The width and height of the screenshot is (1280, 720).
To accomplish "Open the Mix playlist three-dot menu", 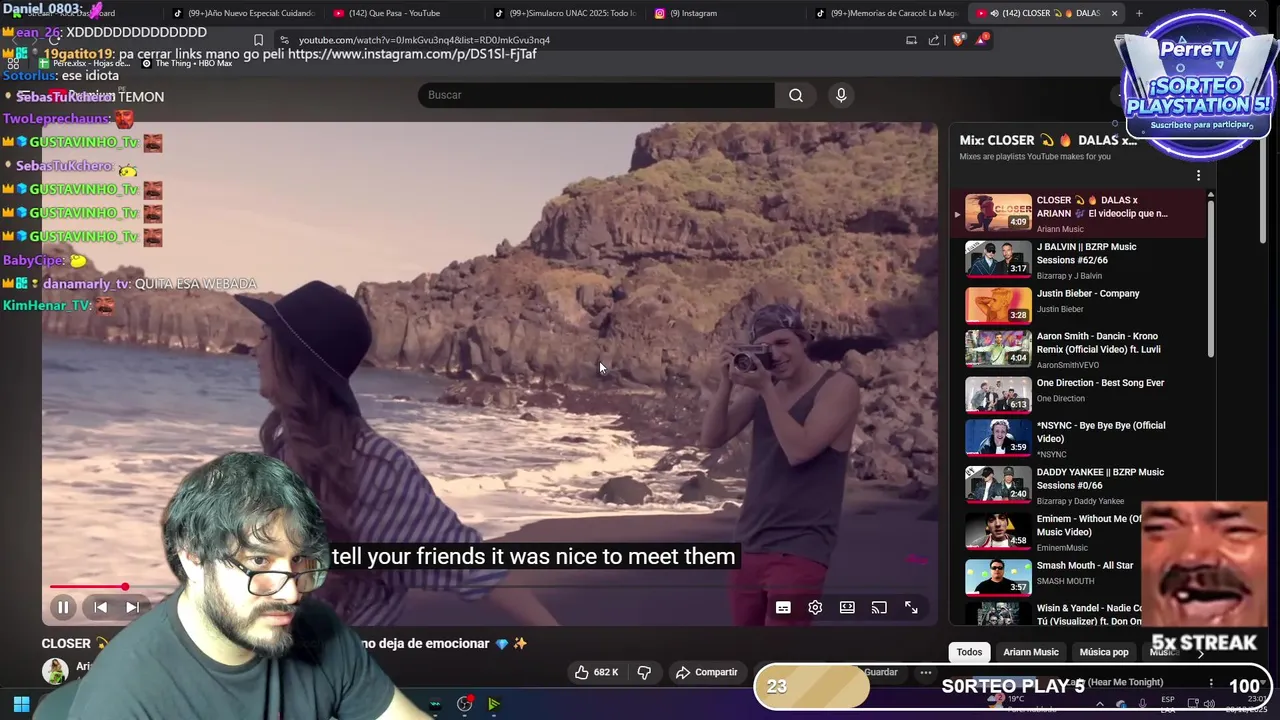I will tap(1198, 176).
